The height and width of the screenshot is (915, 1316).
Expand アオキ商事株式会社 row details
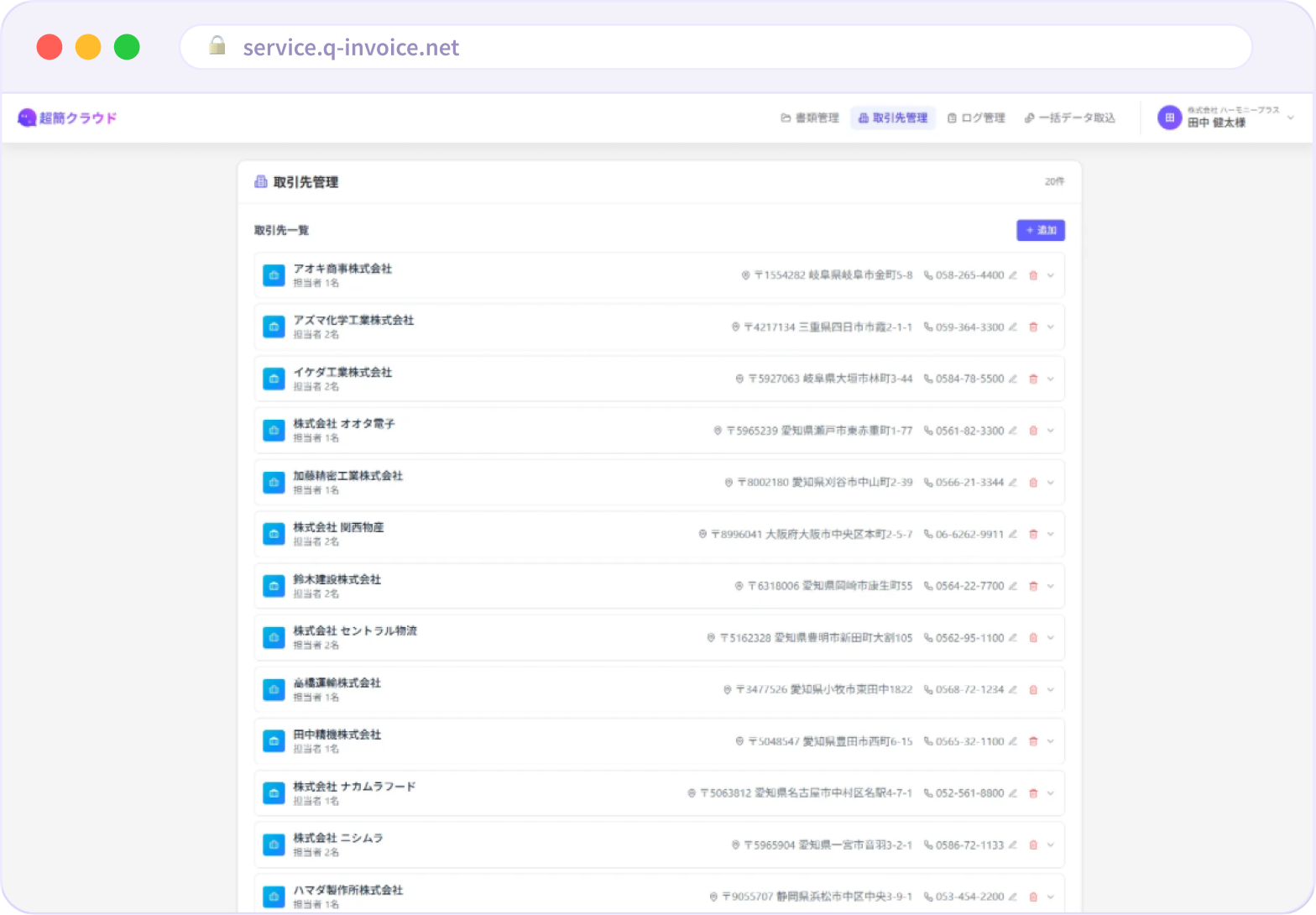(1051, 275)
